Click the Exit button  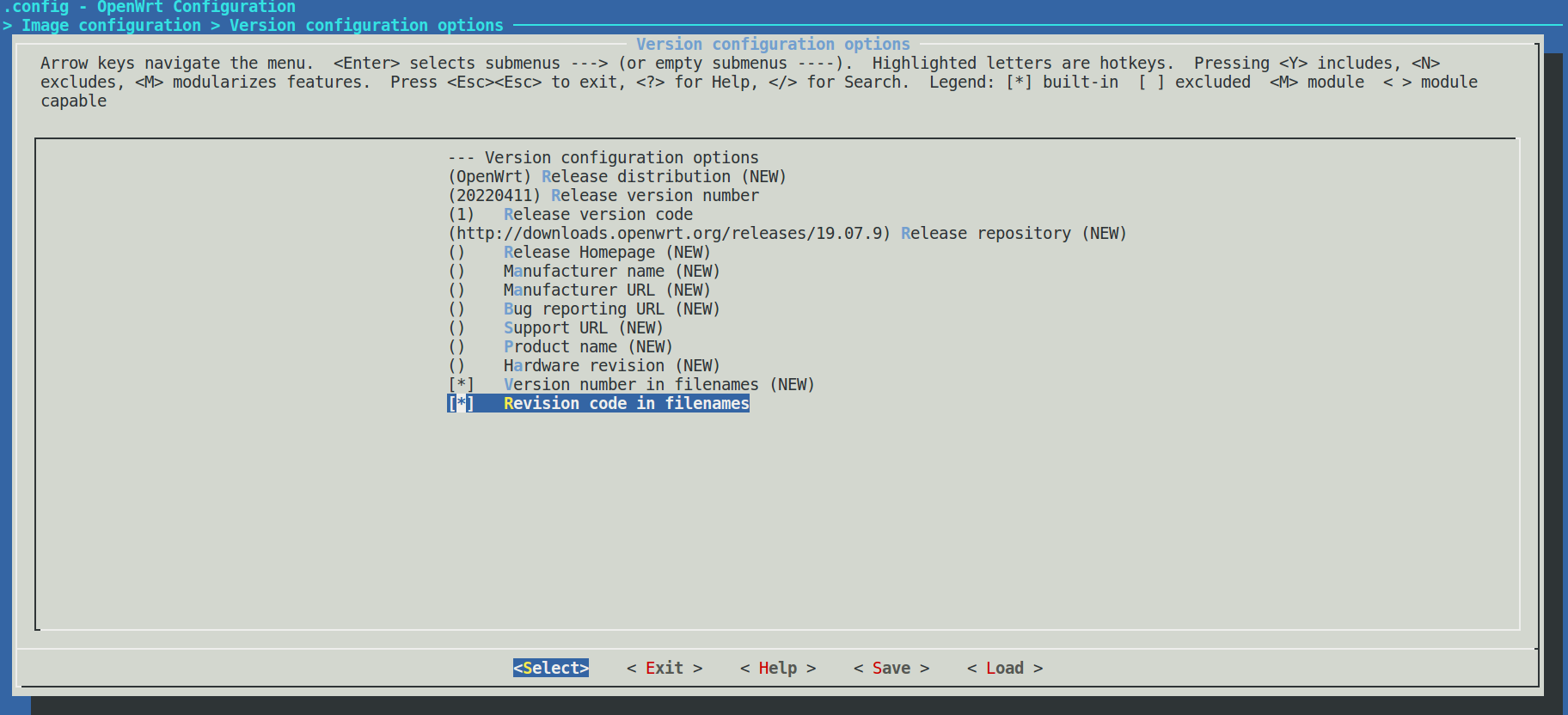pos(665,669)
